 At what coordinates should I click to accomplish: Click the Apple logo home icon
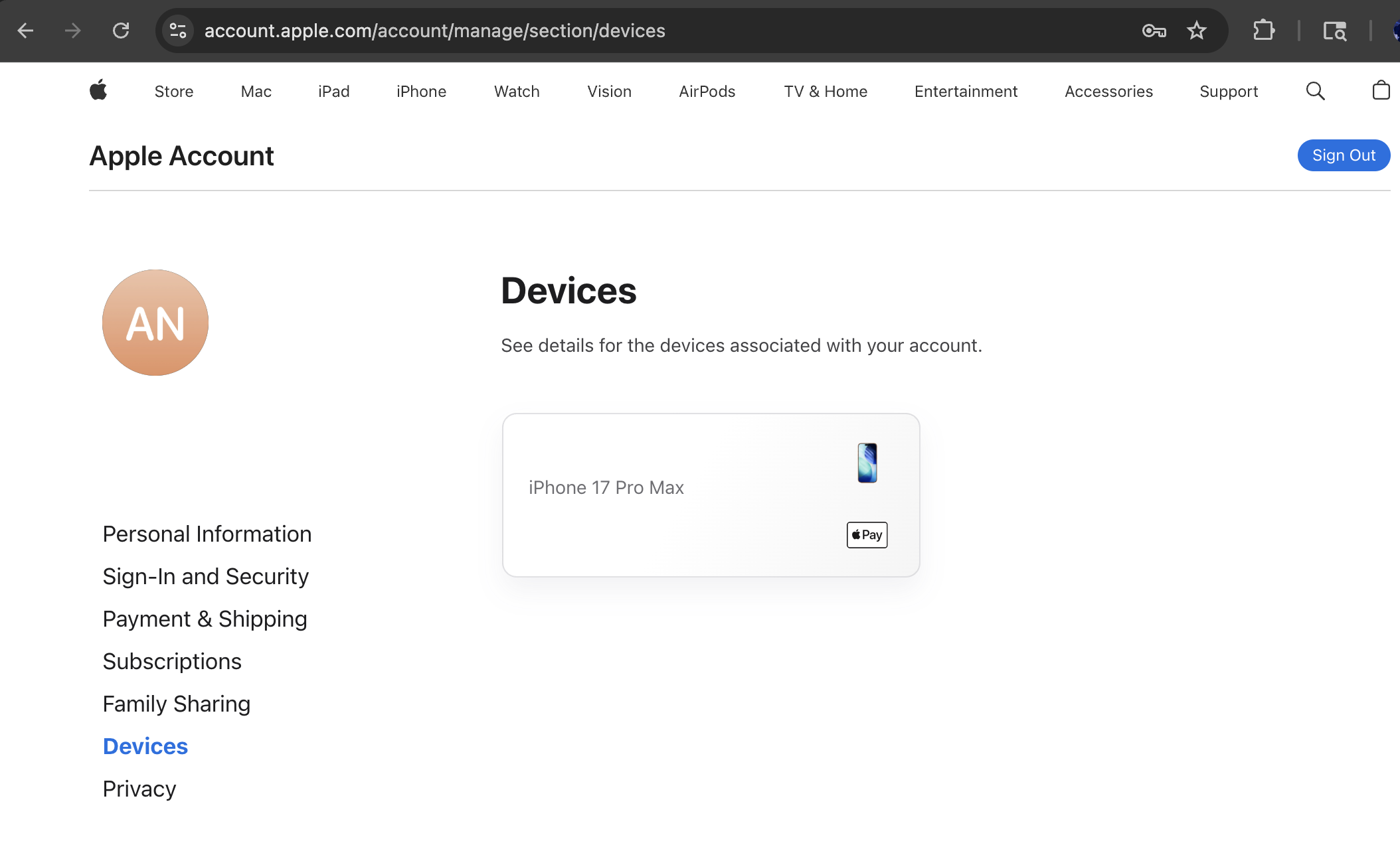[98, 90]
